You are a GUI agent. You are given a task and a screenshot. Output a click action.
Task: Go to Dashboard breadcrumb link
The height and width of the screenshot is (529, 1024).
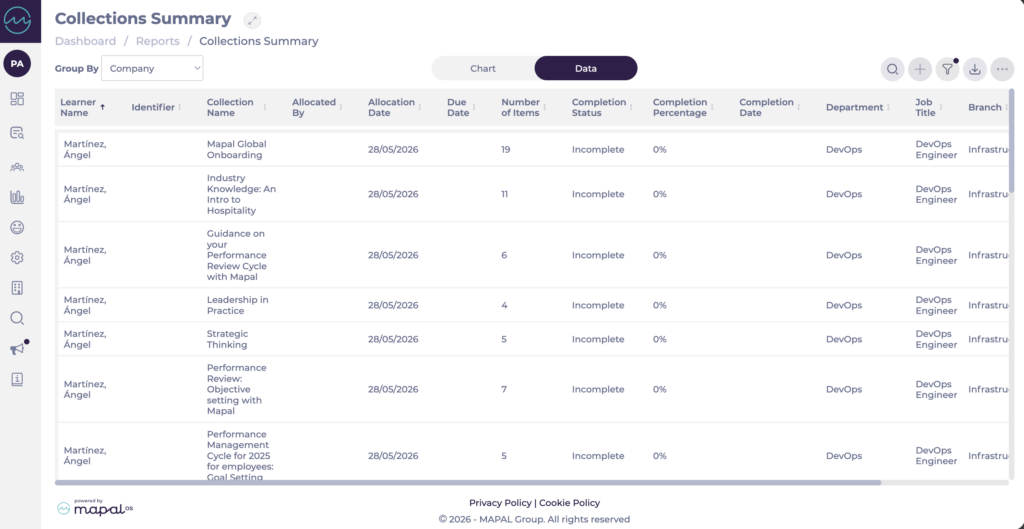86,41
